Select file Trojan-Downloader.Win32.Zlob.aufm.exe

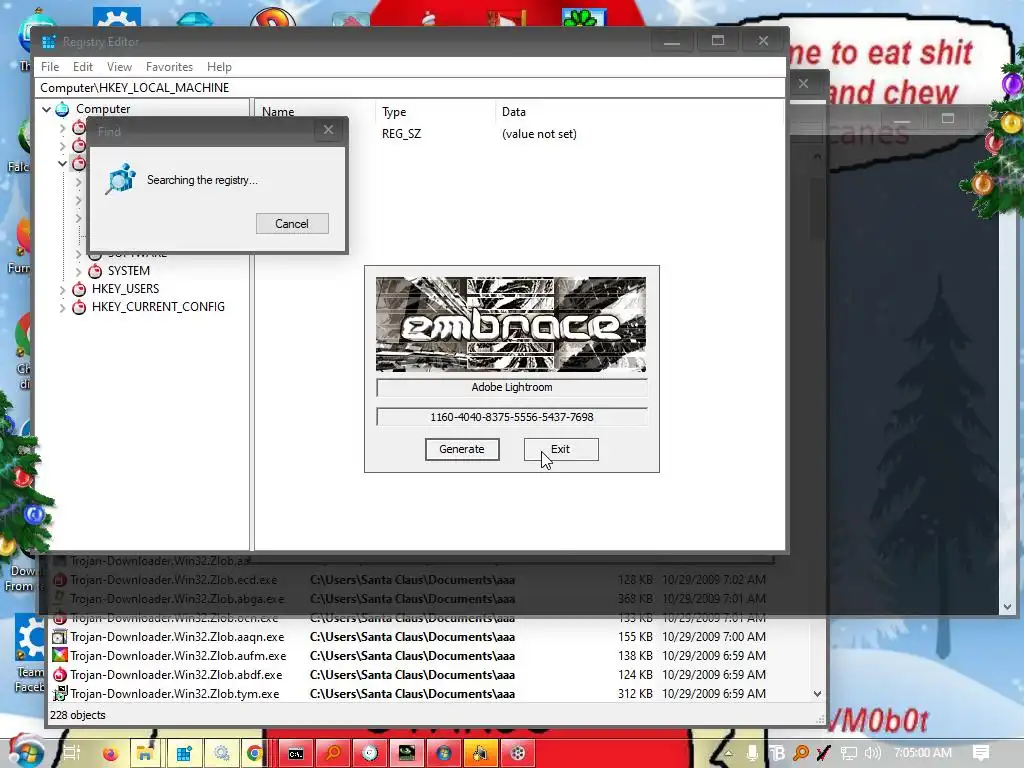click(x=178, y=655)
